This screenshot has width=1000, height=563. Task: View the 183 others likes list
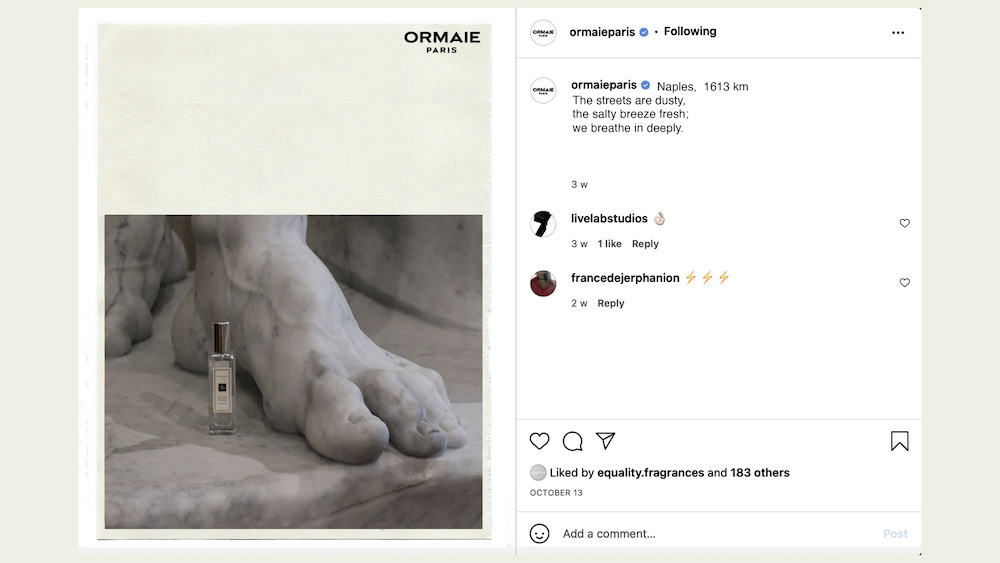[x=760, y=472]
